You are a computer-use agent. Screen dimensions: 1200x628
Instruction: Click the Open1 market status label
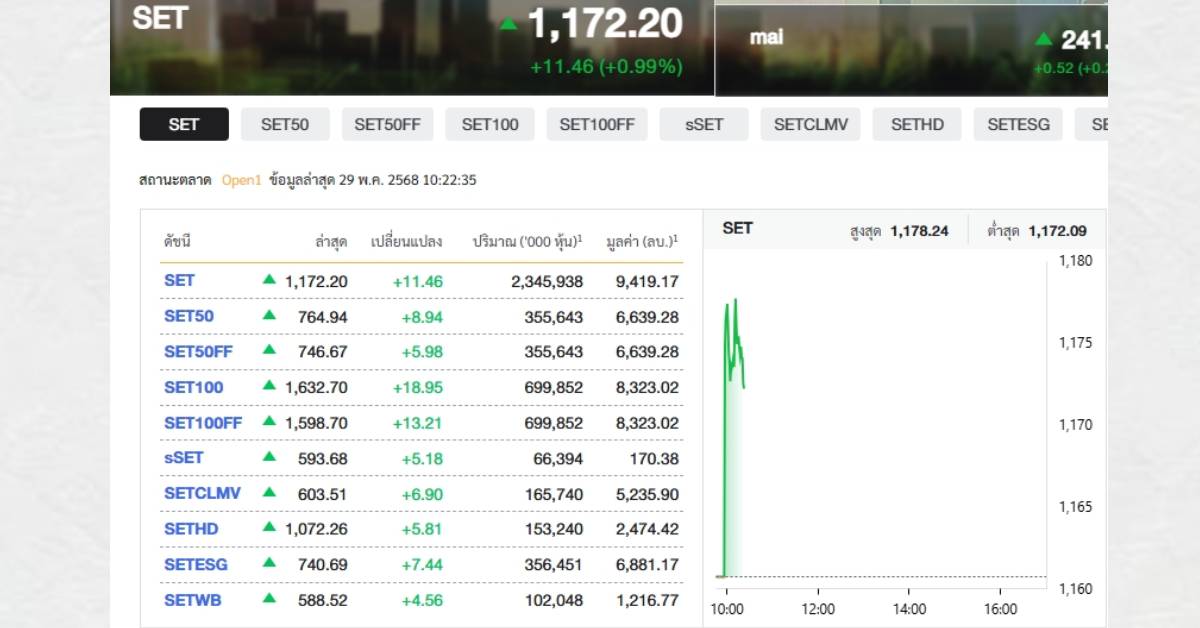(241, 181)
